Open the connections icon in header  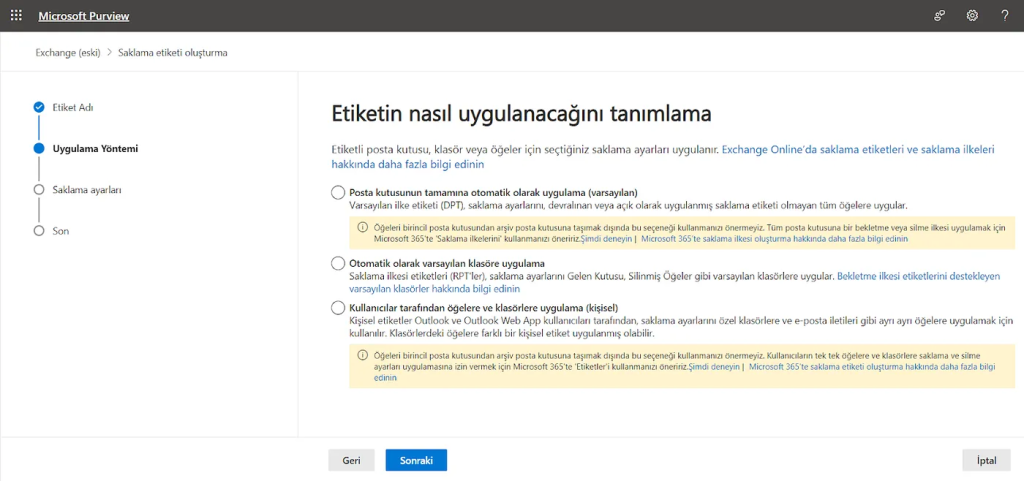click(x=939, y=16)
